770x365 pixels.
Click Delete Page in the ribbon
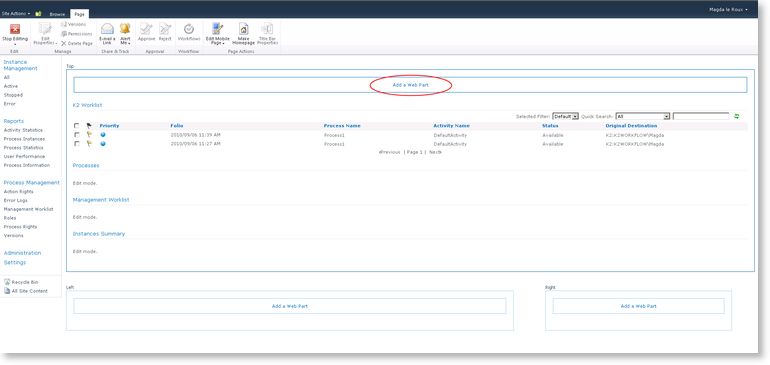tap(76, 43)
